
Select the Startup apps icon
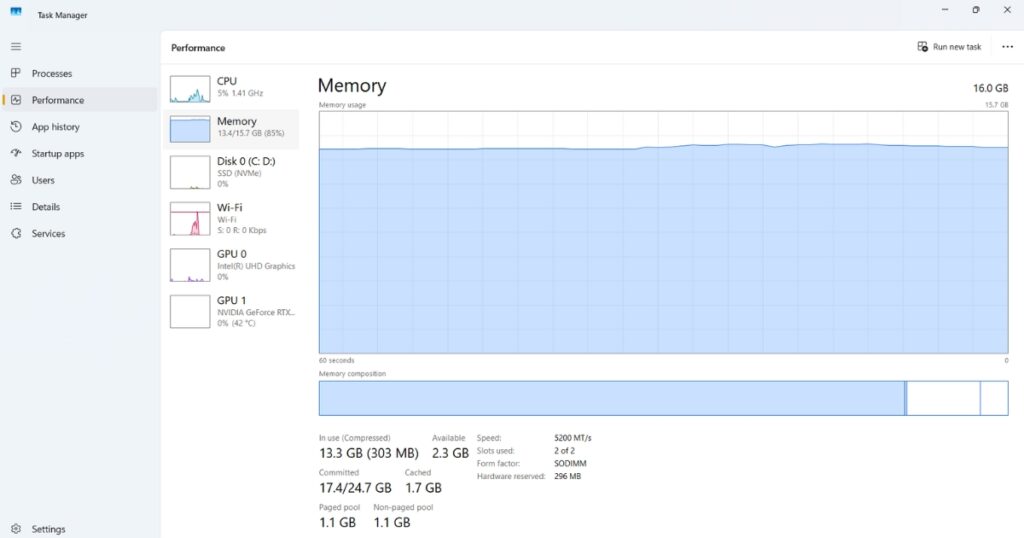coord(15,154)
